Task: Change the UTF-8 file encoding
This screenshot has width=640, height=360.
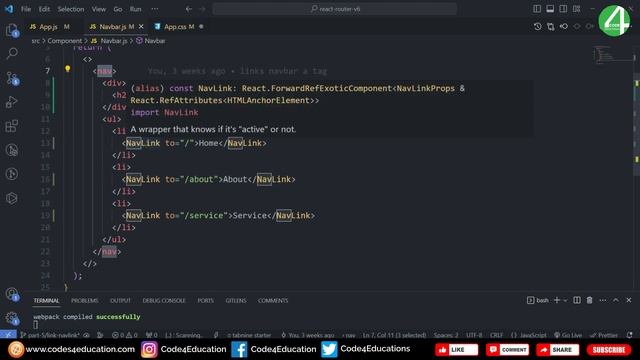Action: point(474,335)
